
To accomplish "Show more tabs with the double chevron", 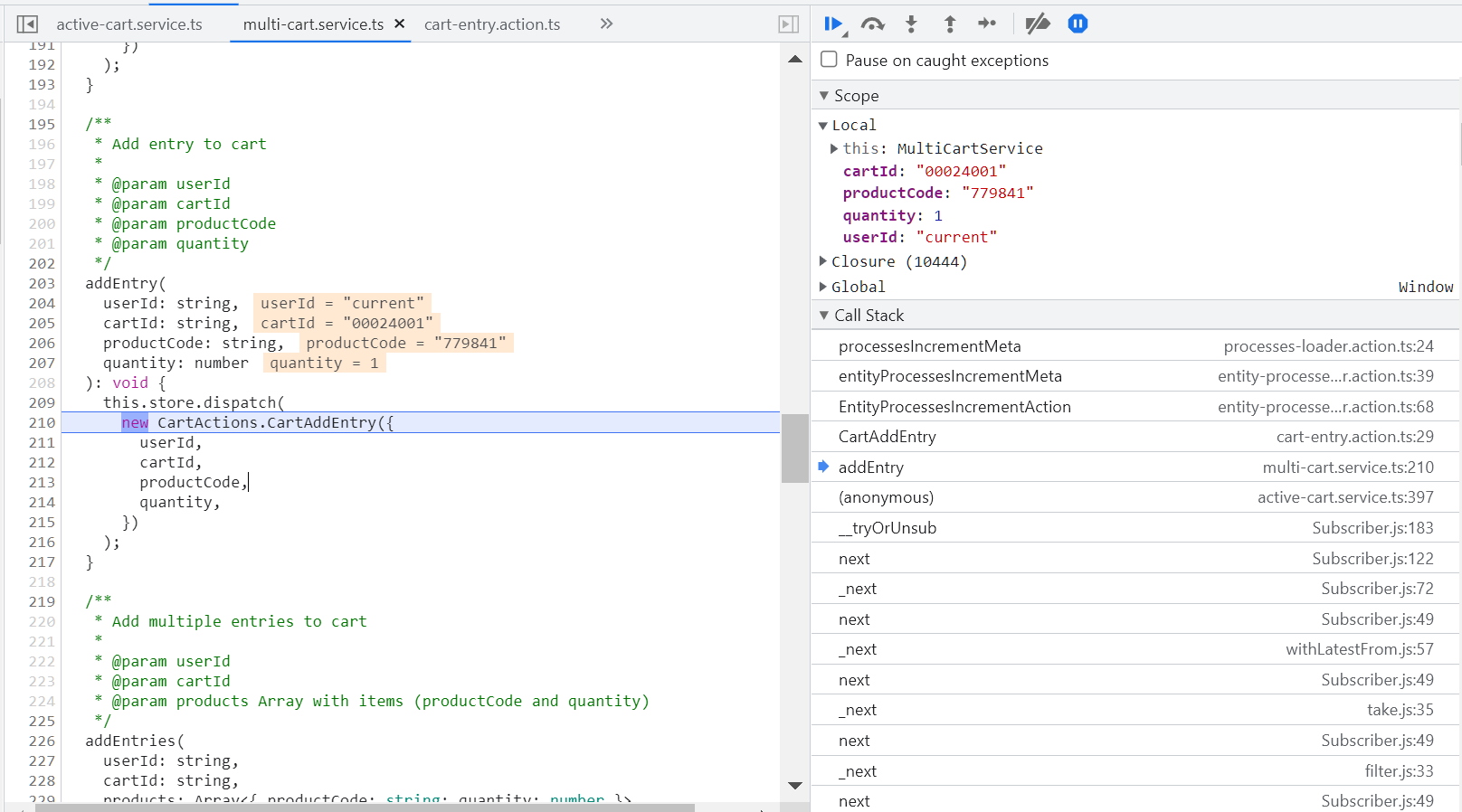I will (606, 24).
